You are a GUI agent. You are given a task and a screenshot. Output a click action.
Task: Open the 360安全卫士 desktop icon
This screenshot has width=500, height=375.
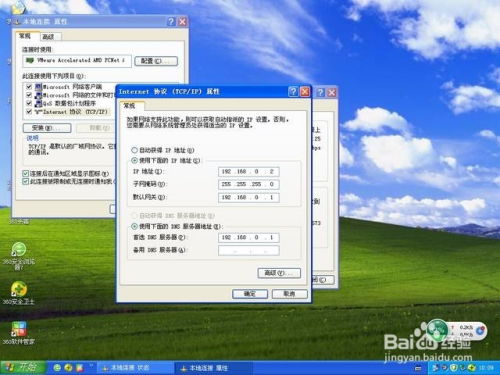click(19, 289)
